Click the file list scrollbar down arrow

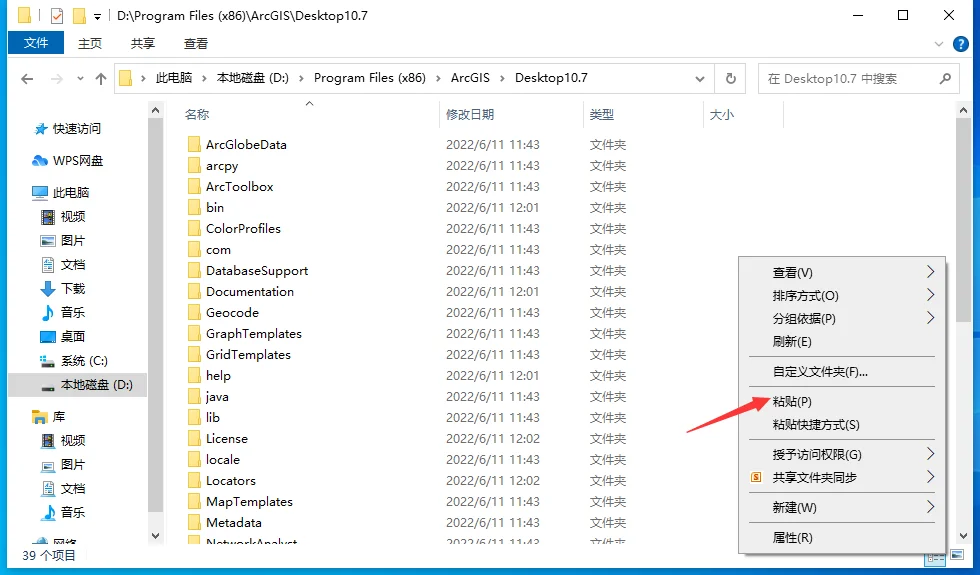963,536
